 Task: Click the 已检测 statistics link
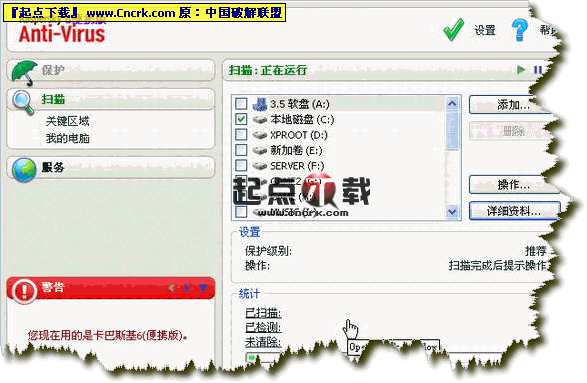[263, 327]
